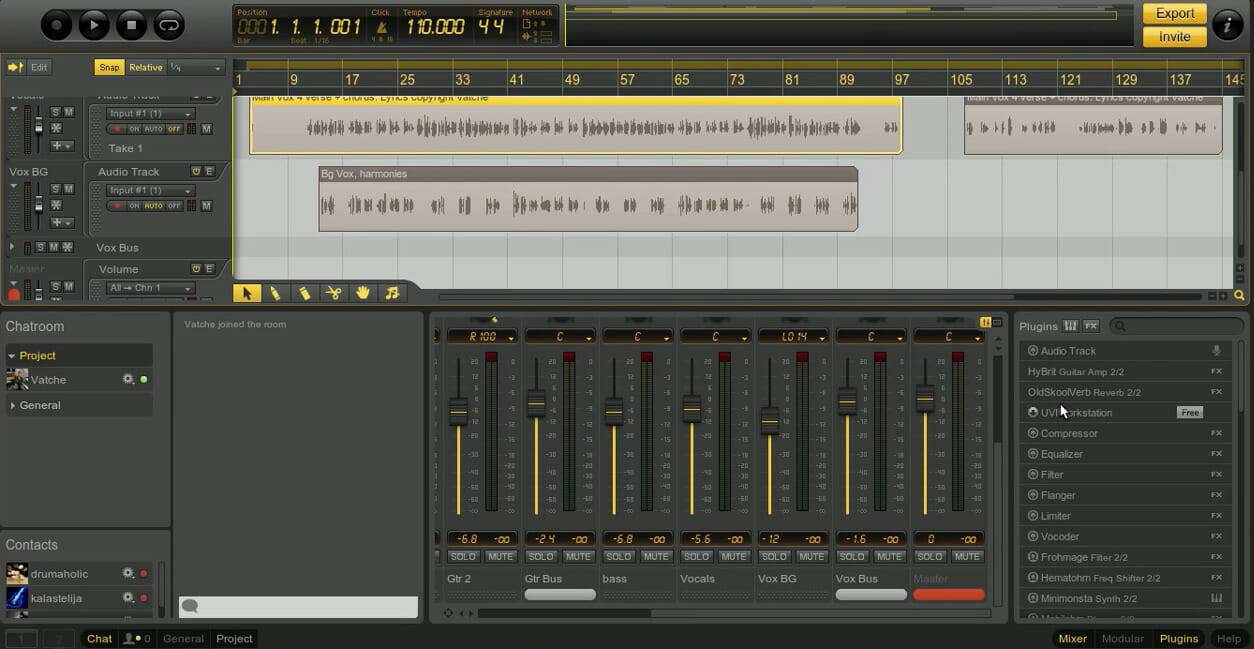The image size is (1254, 649).
Task: Select the musical note editing tool
Action: [391, 292]
